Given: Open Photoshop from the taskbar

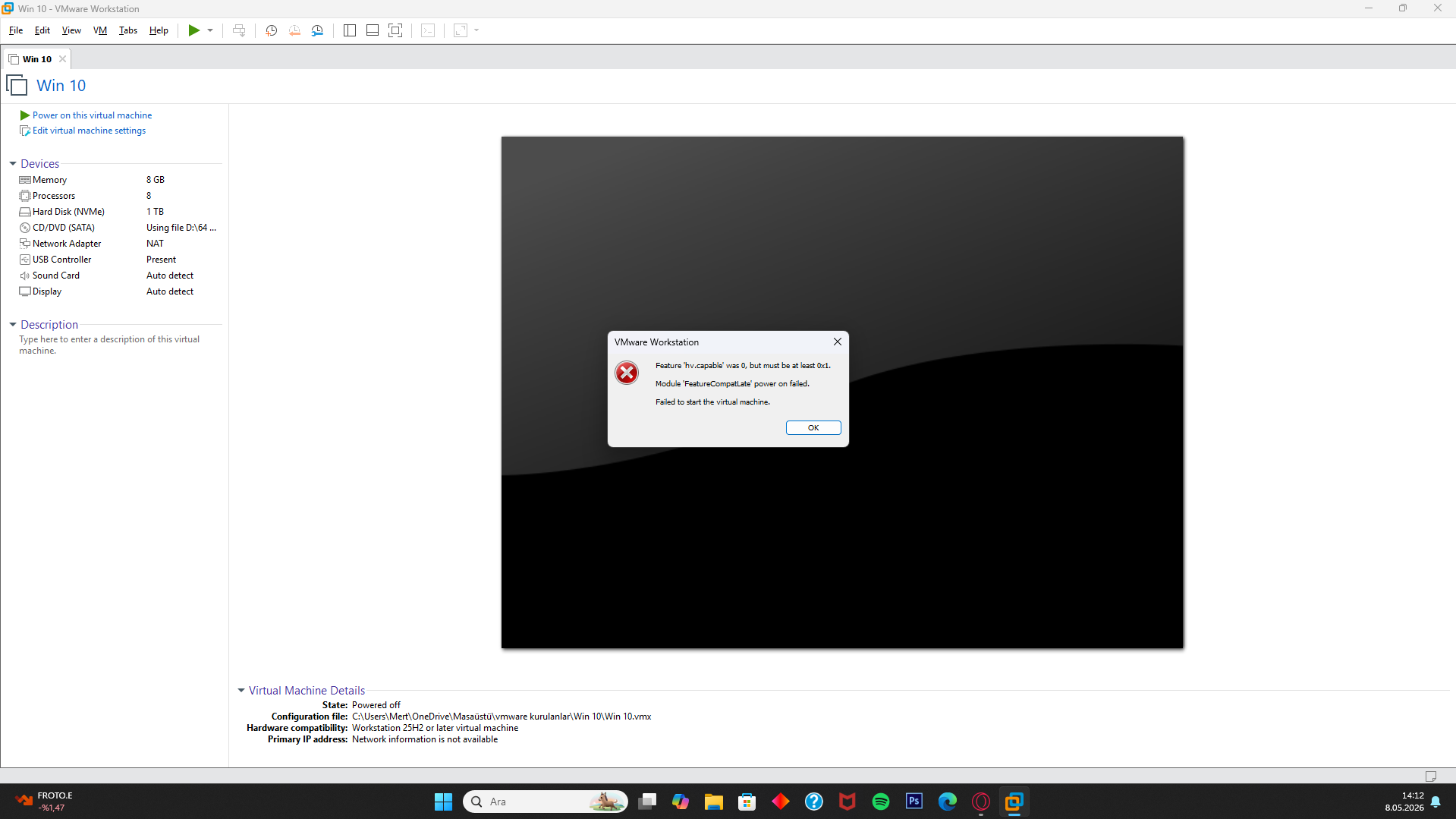Looking at the screenshot, I should click(914, 802).
